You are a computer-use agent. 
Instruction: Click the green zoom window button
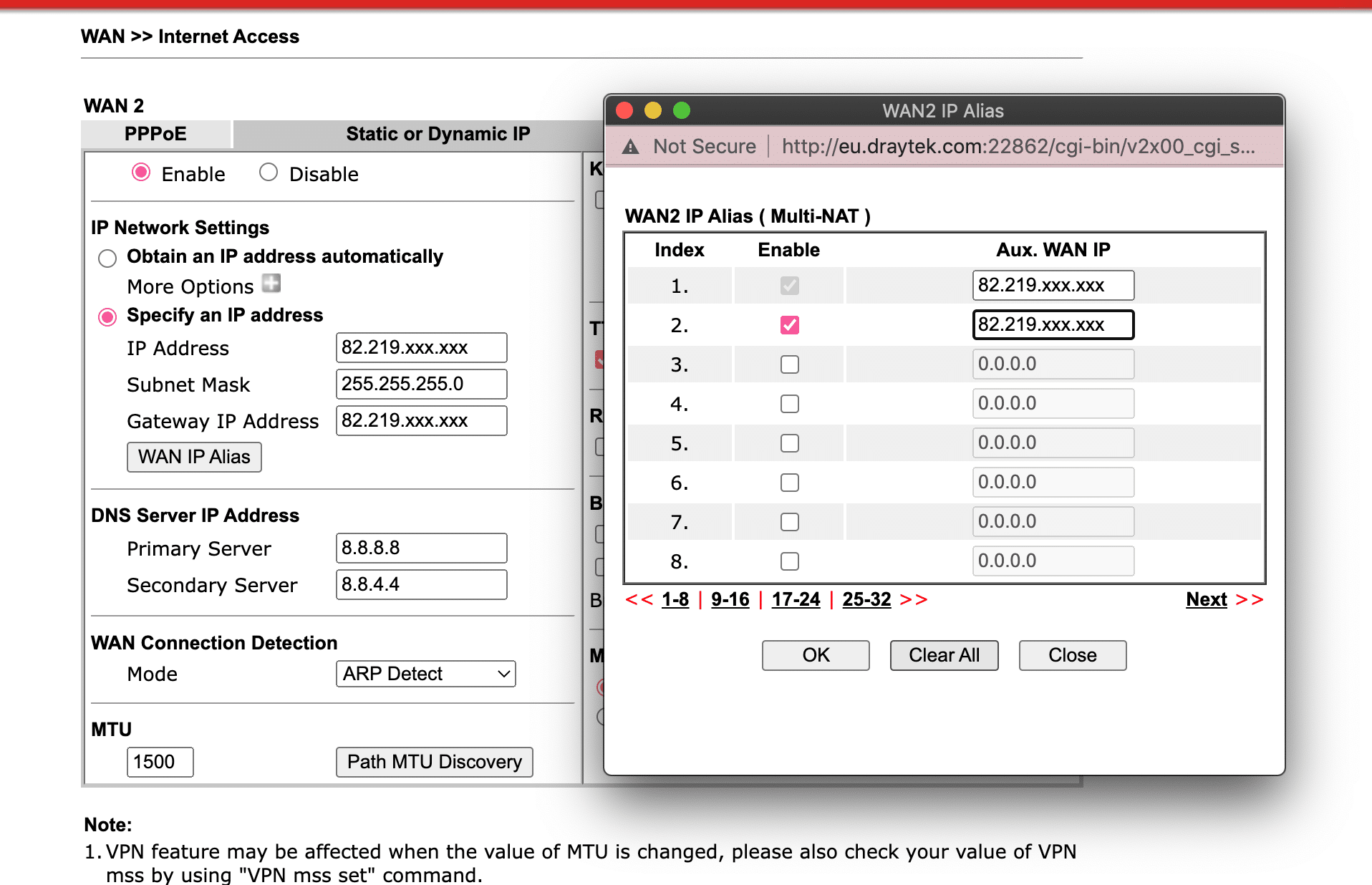[x=681, y=110]
